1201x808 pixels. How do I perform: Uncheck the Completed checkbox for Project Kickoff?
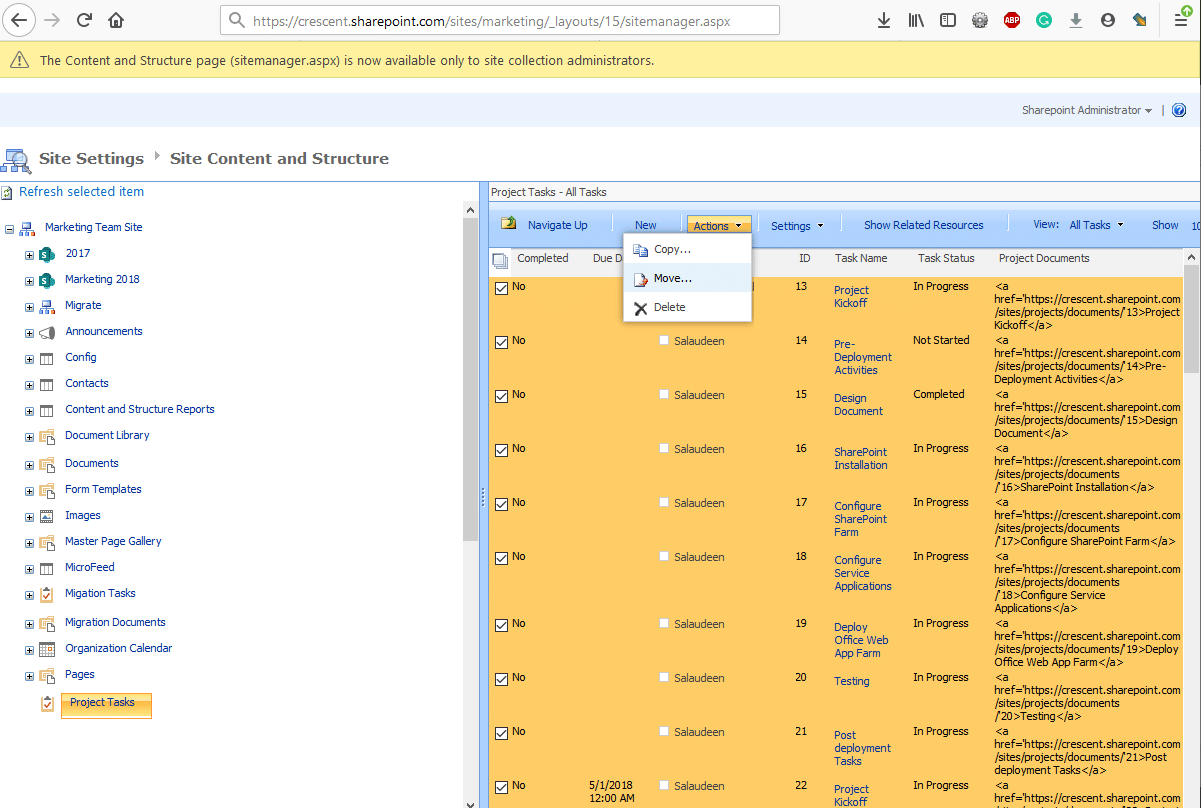[x=501, y=286]
